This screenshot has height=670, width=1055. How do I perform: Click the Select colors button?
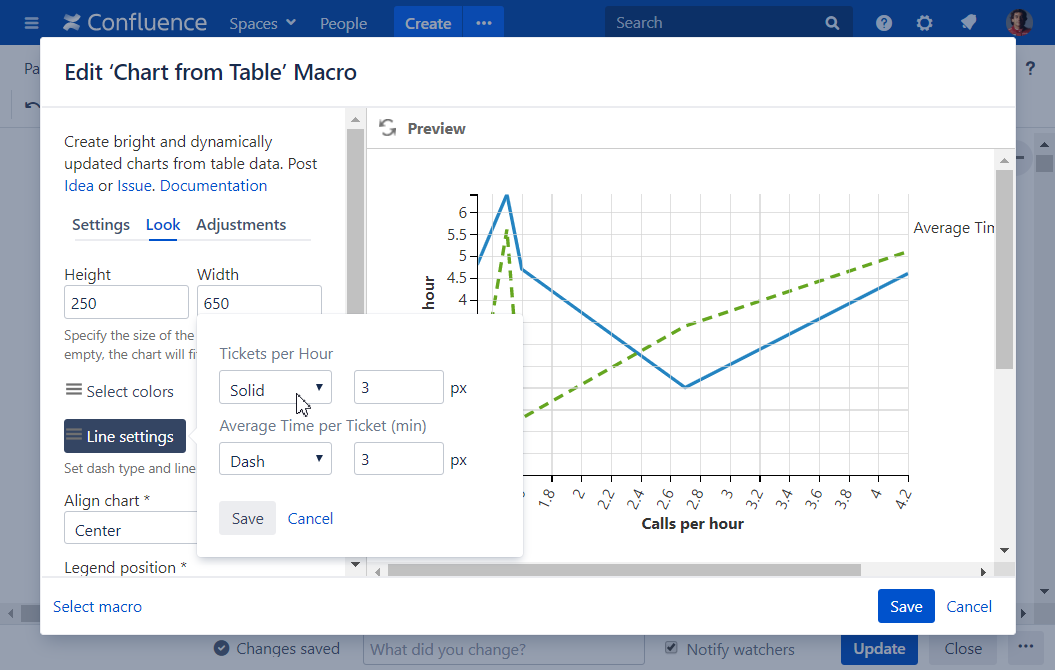tap(119, 391)
